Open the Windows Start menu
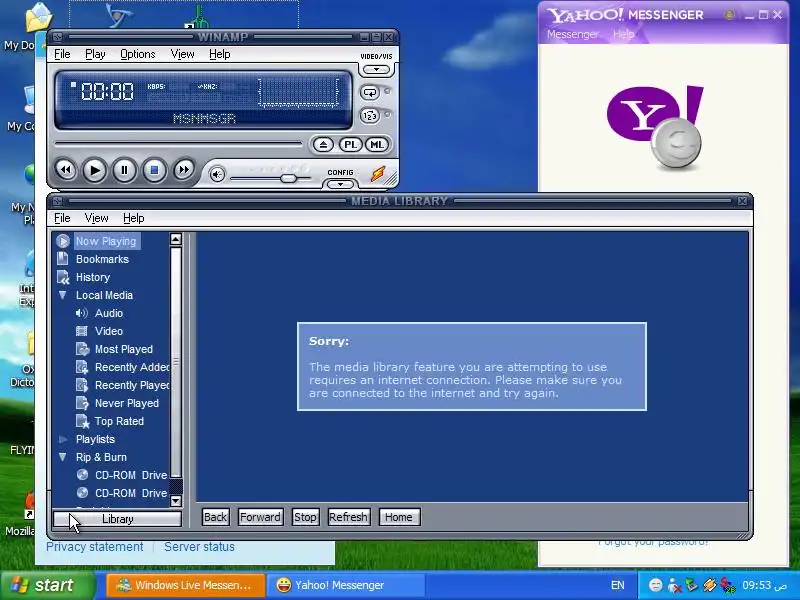800x600 pixels. tap(48, 586)
